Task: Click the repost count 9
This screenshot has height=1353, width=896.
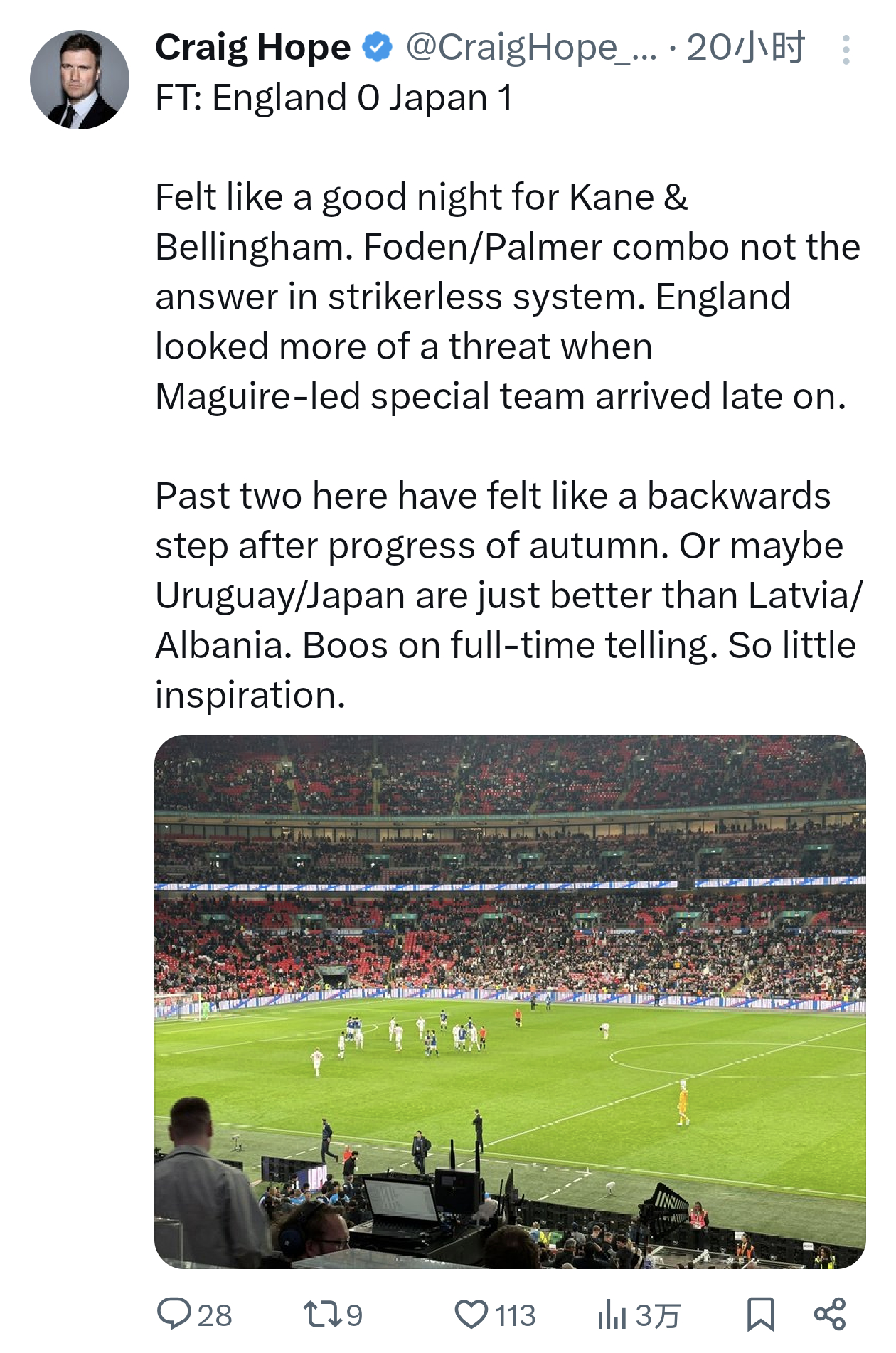Action: click(354, 1315)
